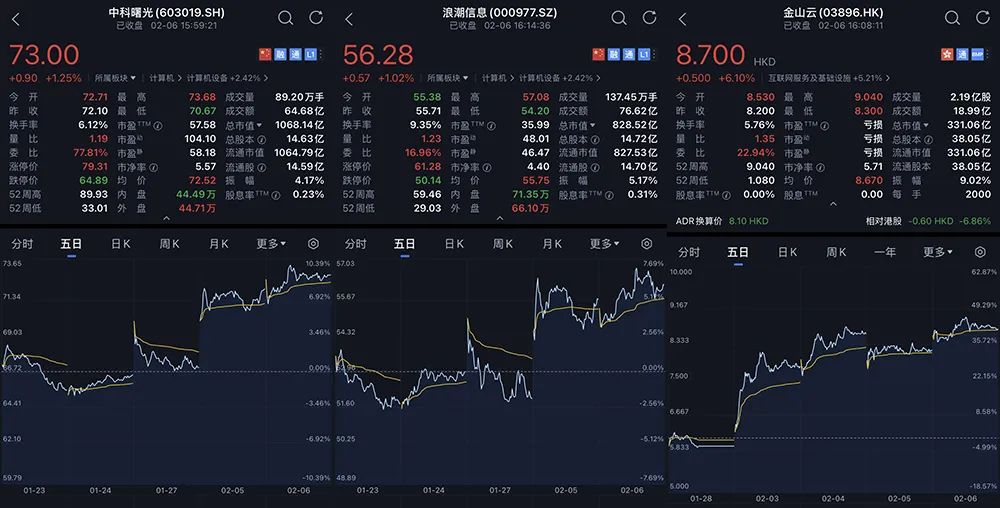Viewport: 1000px width, 508px height.
Task: Click 成交量 89.20万手 for 中科曙光
Action: (x=274, y=97)
